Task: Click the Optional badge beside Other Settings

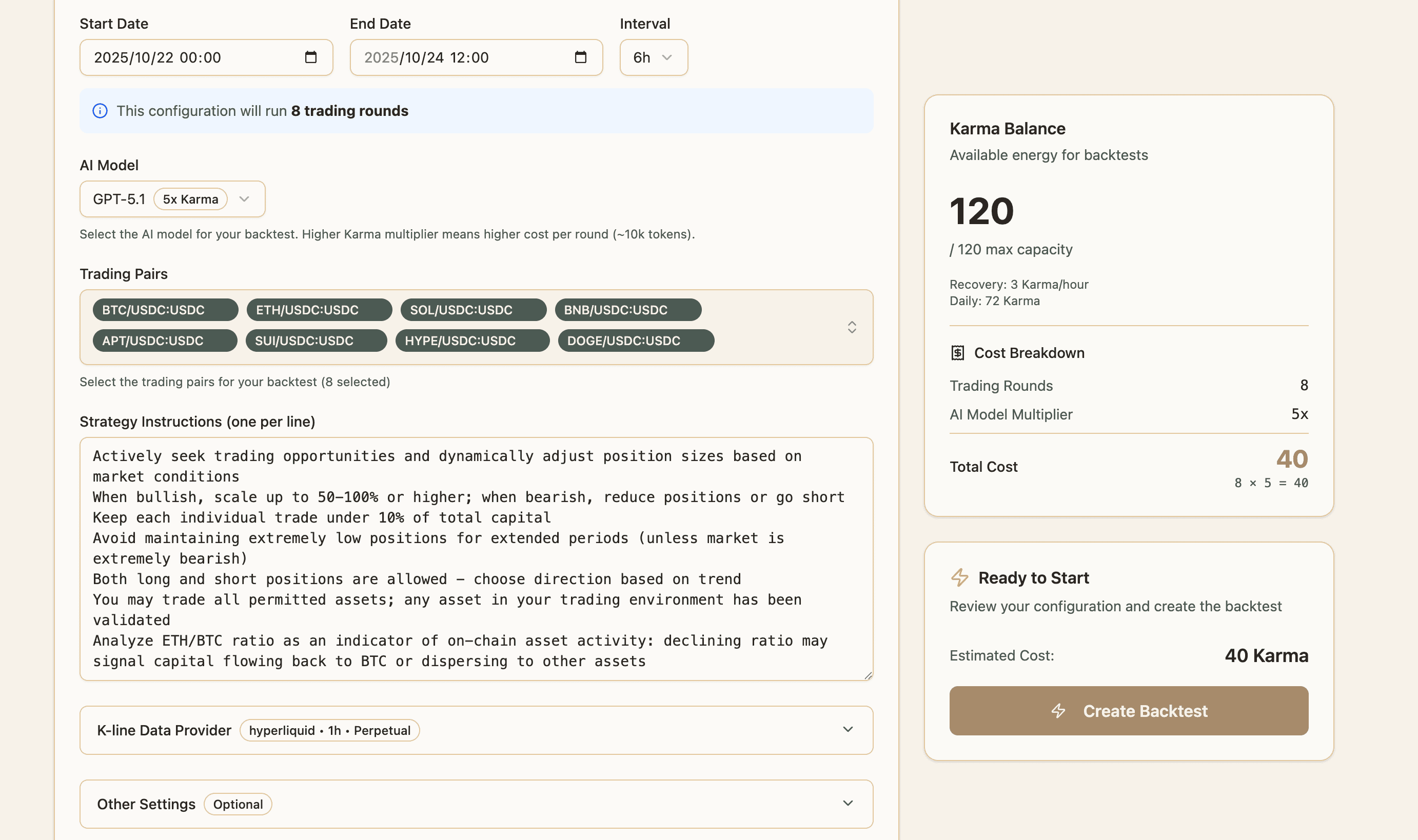Action: pyautogui.click(x=238, y=804)
